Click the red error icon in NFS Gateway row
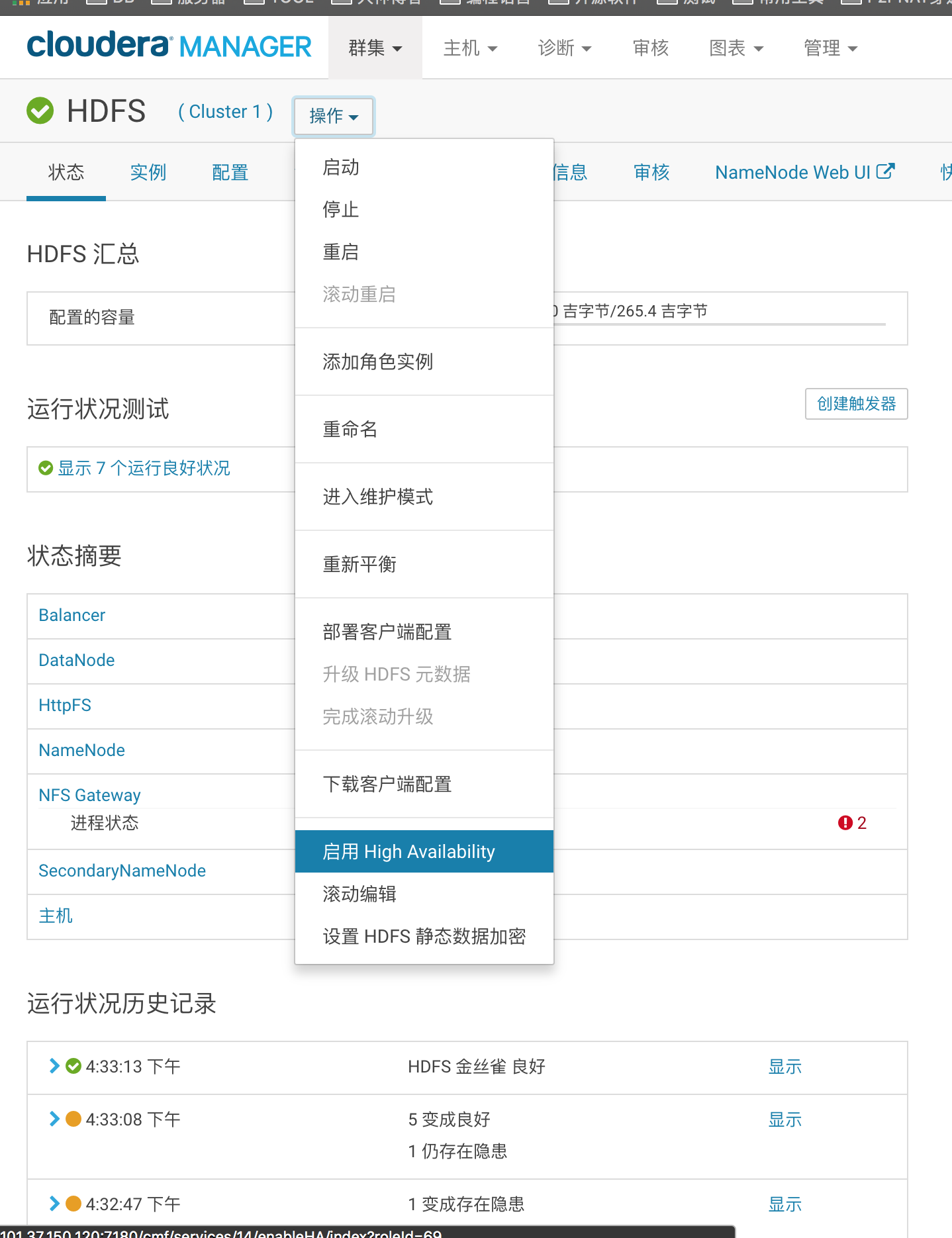Image resolution: width=952 pixels, height=1238 pixels. click(x=845, y=823)
